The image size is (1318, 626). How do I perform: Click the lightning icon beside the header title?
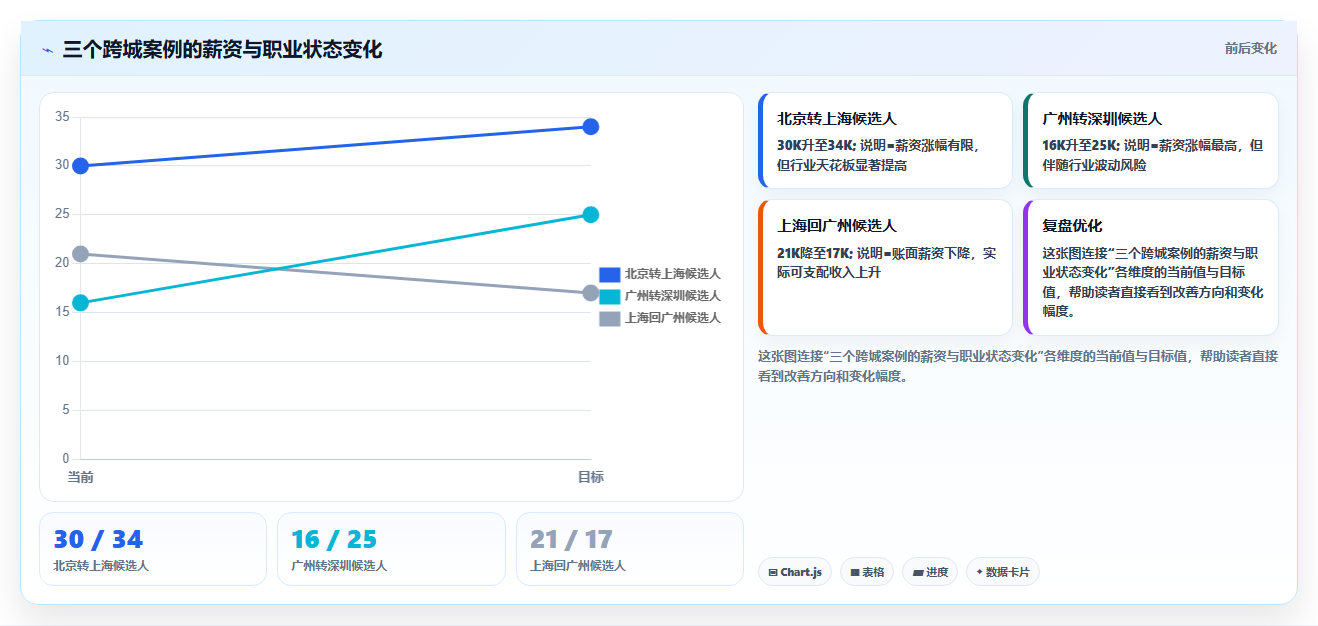pos(47,50)
